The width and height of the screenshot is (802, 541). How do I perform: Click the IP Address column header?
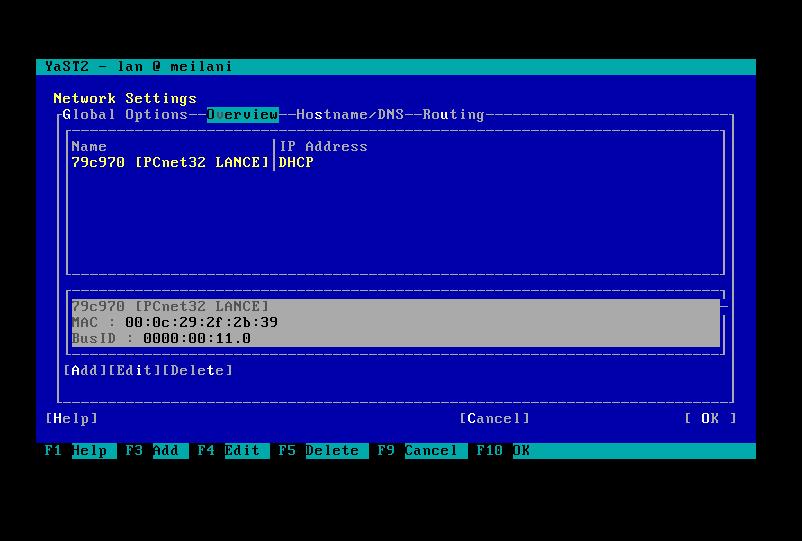(323, 147)
